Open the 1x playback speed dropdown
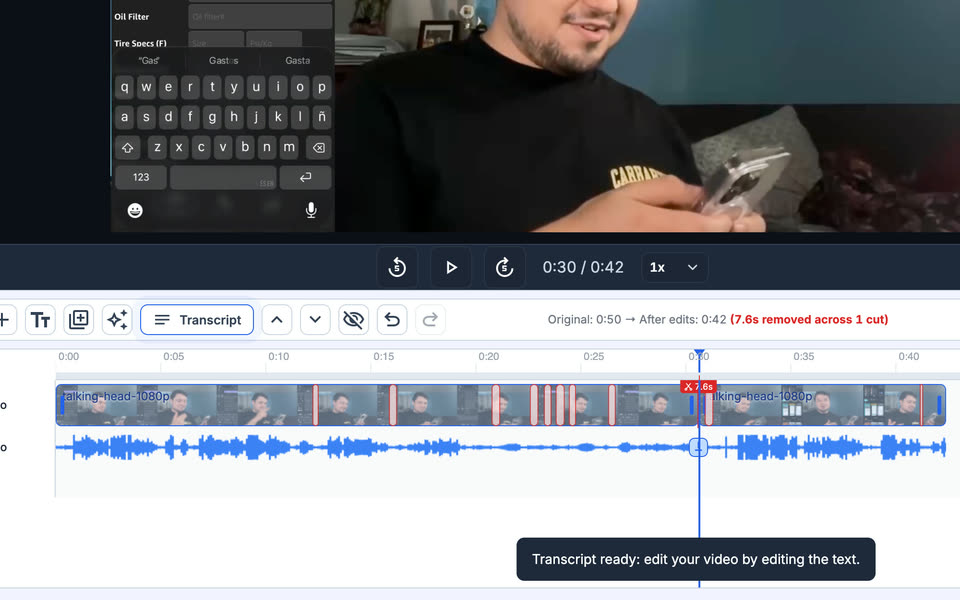This screenshot has width=960, height=600. (674, 268)
